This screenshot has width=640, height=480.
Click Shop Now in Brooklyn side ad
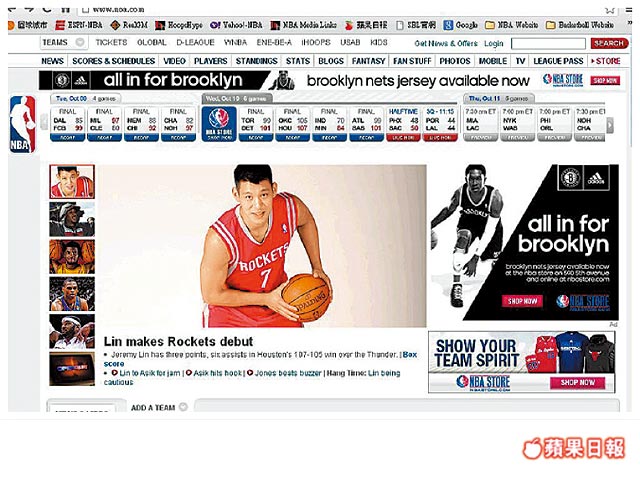522,301
